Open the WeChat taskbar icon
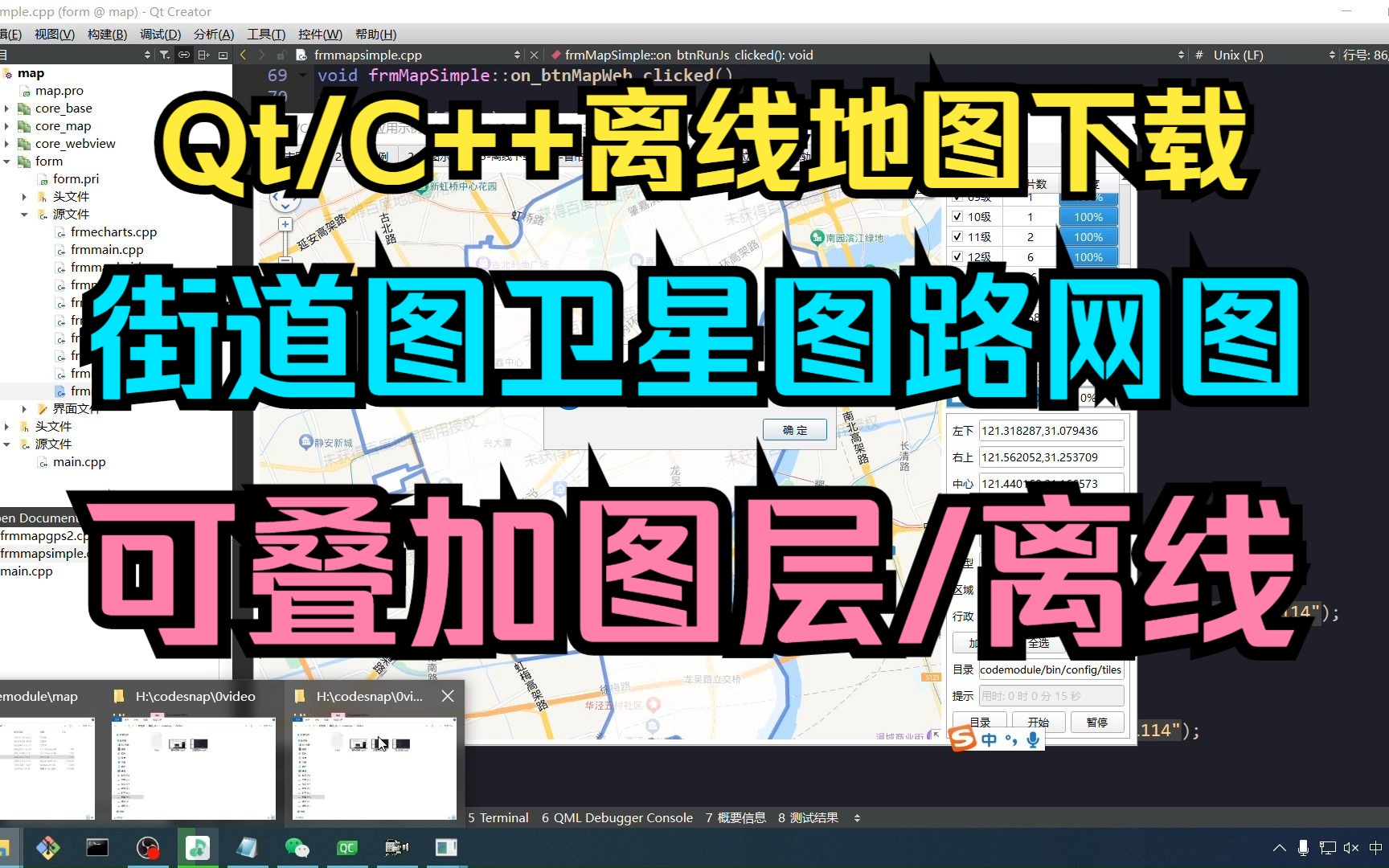 pyautogui.click(x=297, y=848)
